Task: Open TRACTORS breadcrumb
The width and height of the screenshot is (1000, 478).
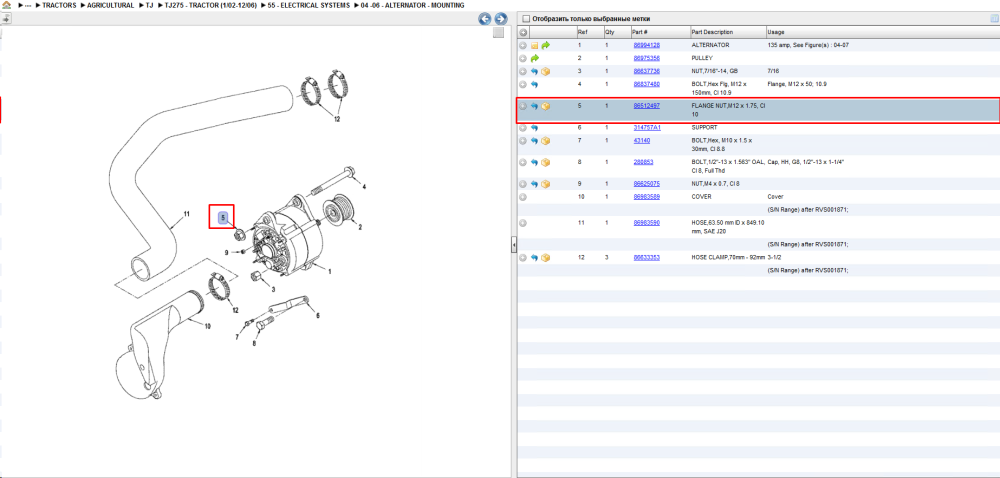Action: point(59,5)
